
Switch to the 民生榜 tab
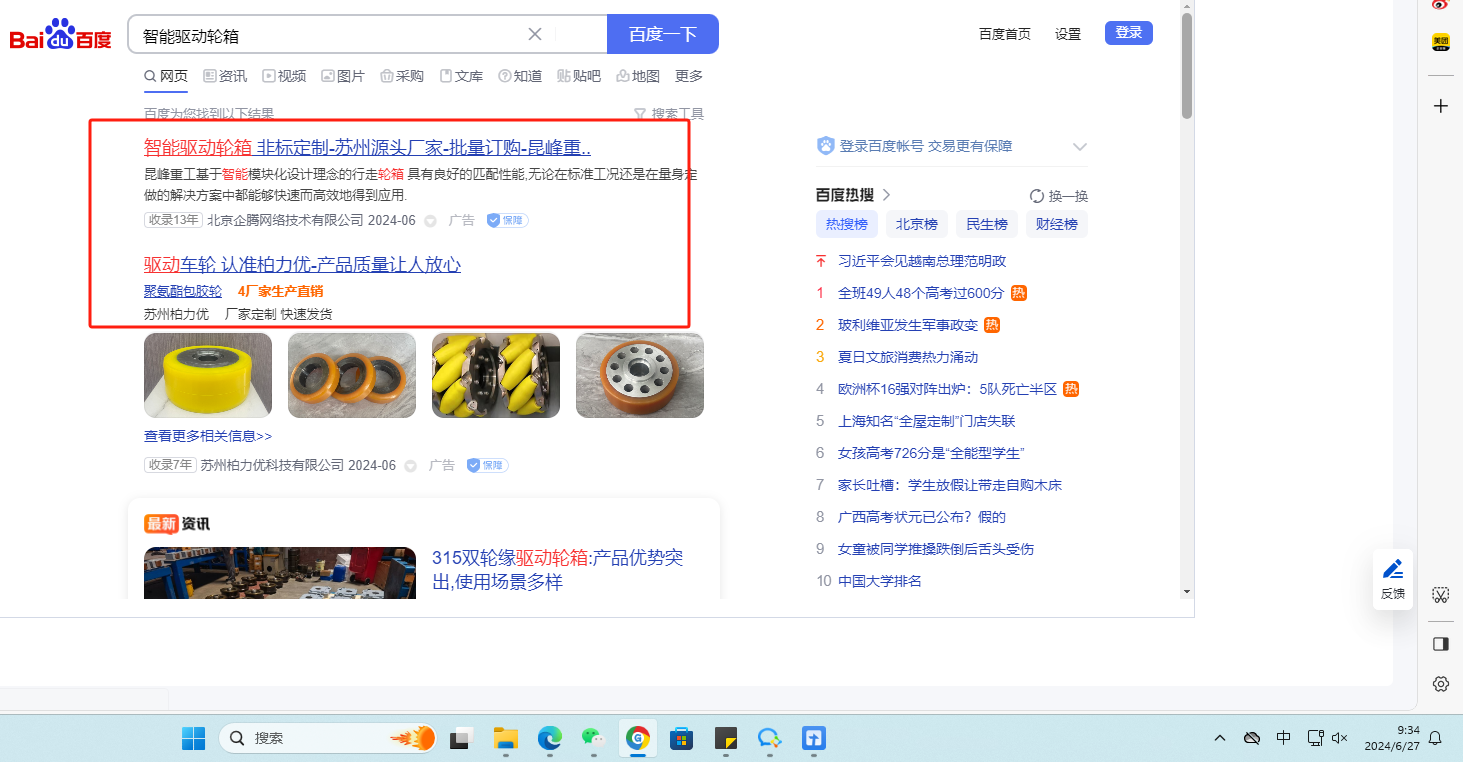987,224
